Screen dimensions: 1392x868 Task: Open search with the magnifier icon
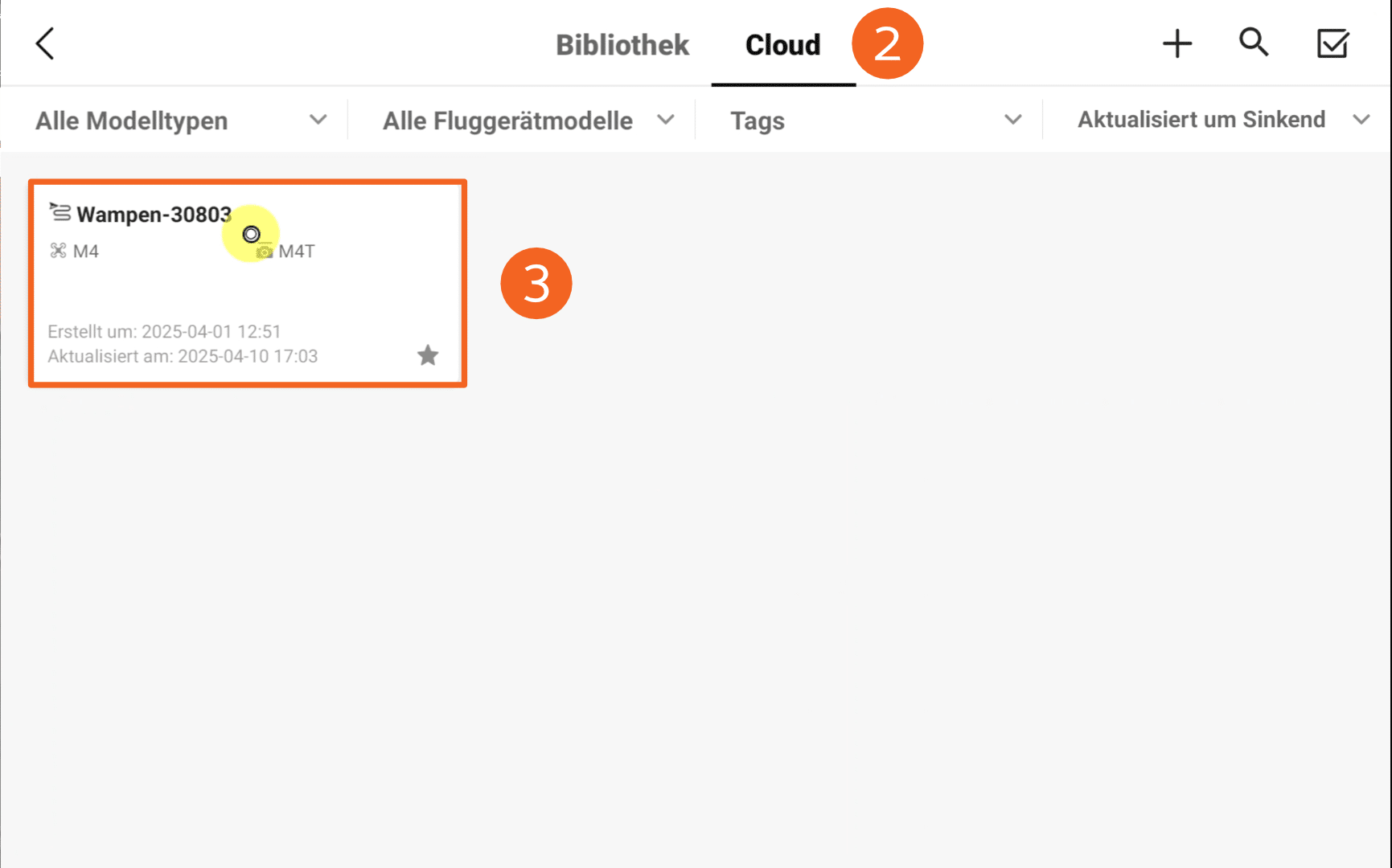click(x=1253, y=43)
